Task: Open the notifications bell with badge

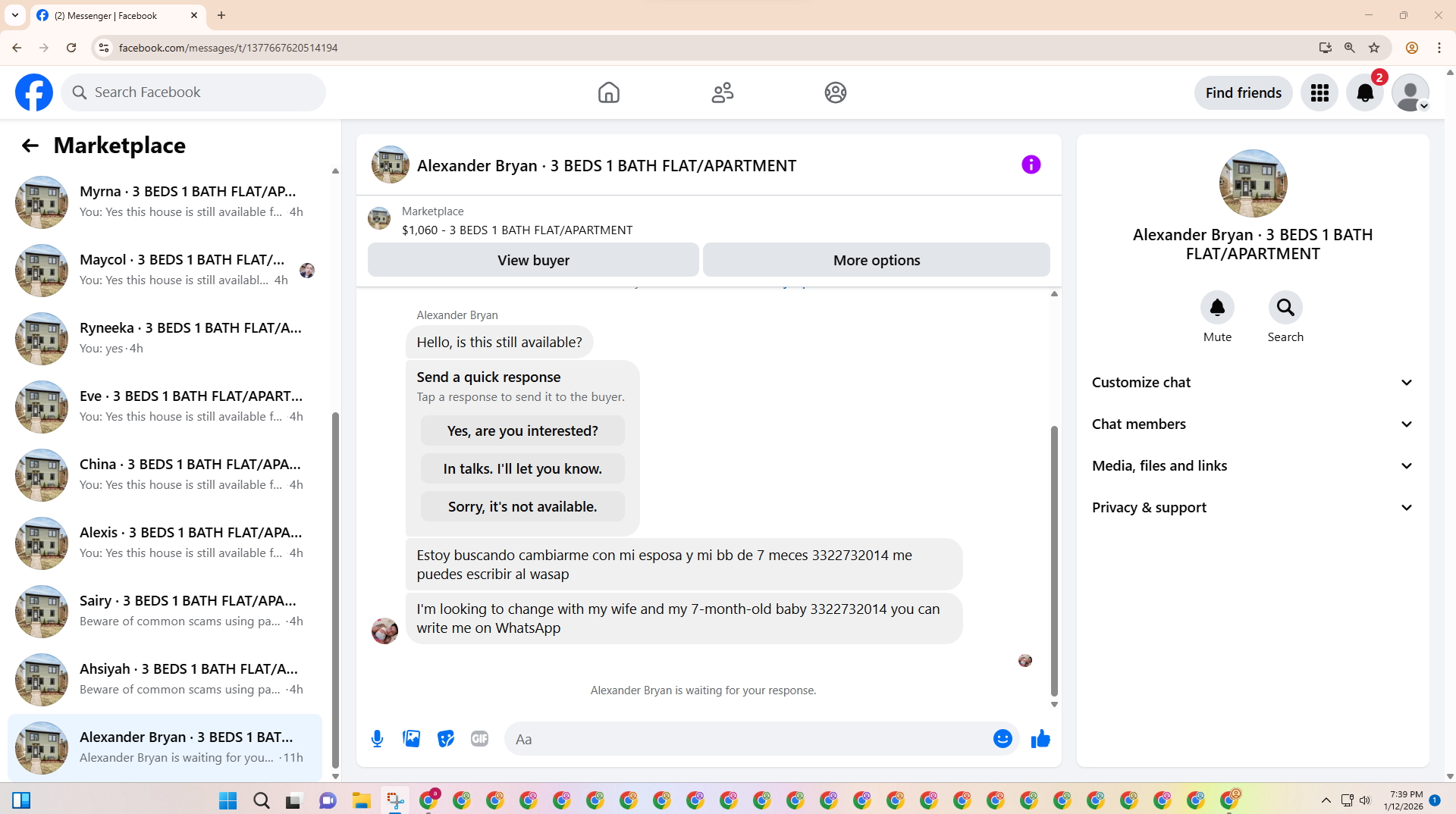Action: [1365, 92]
